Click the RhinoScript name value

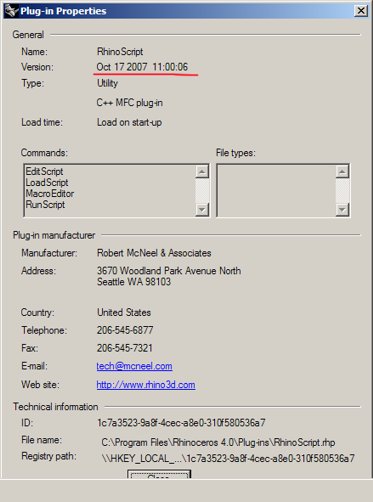[120, 52]
